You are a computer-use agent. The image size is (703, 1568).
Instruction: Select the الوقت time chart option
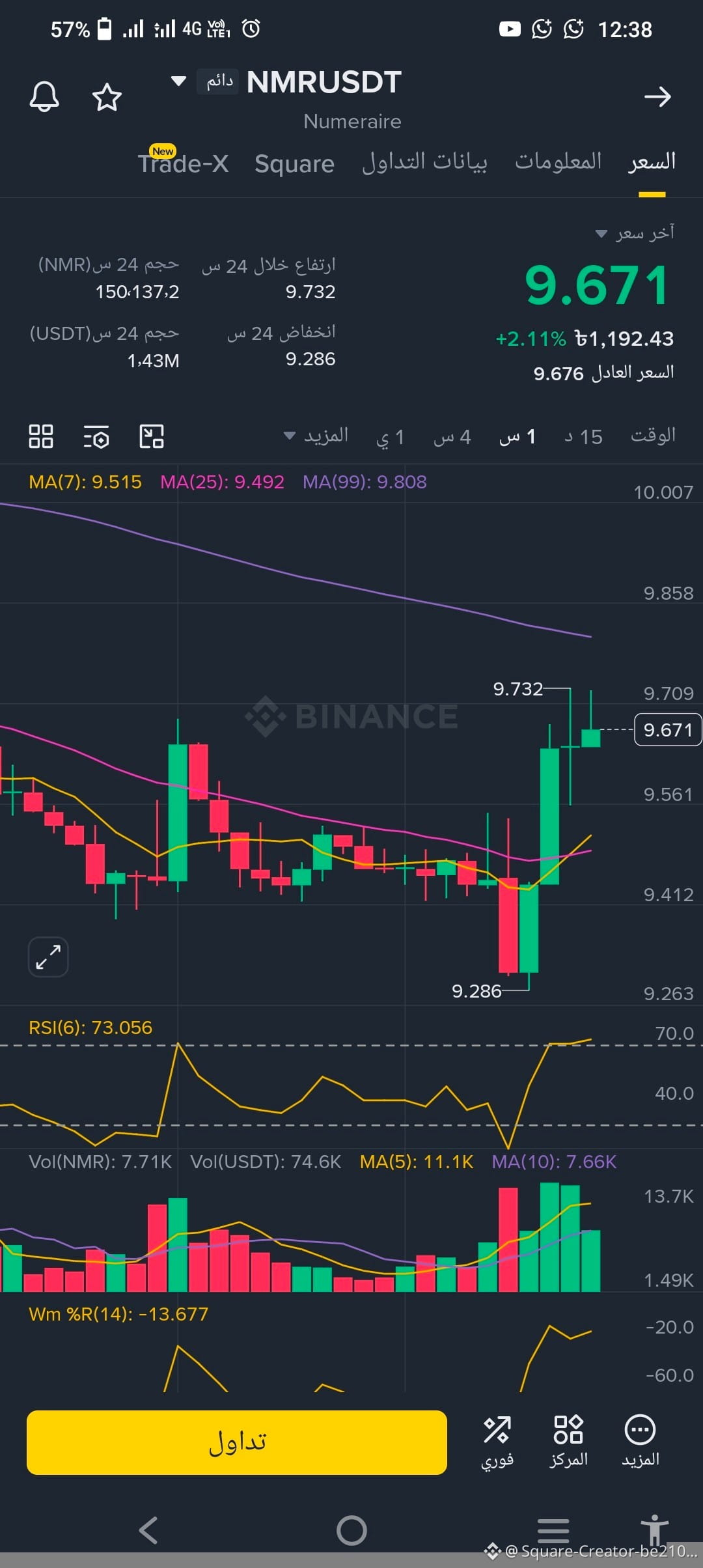coord(653,436)
